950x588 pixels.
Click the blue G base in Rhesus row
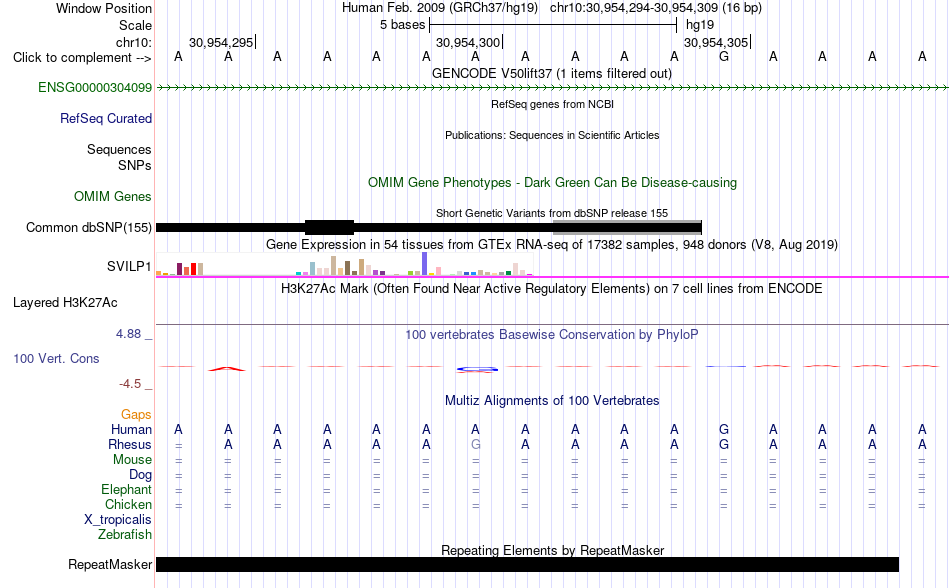coord(723,445)
